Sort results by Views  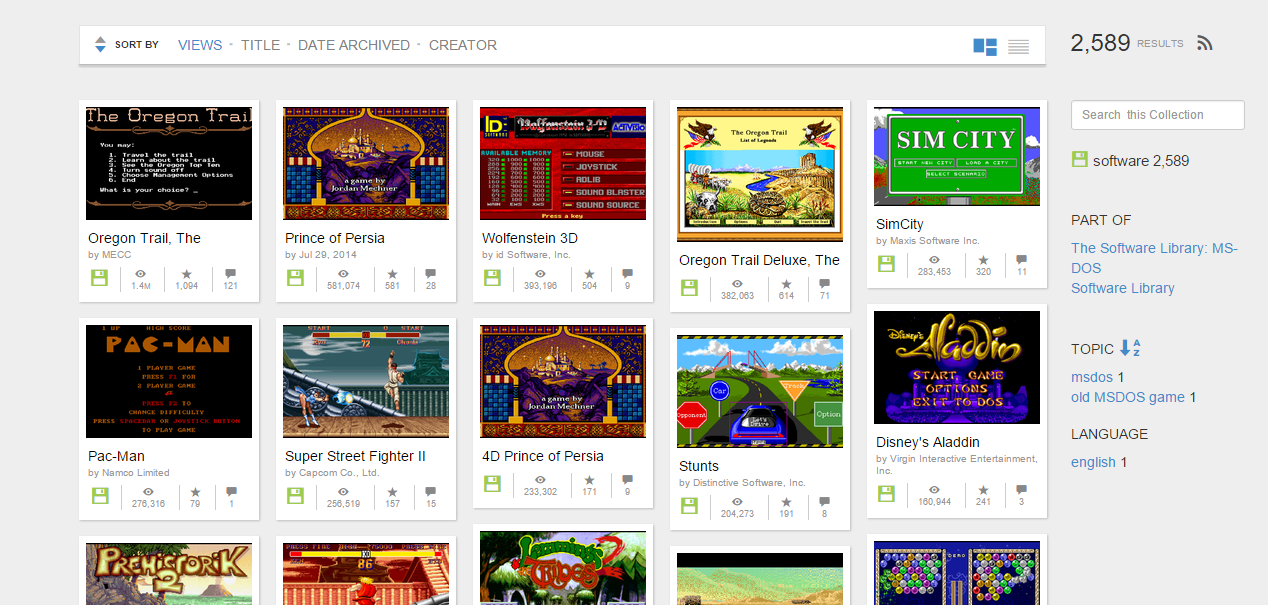(200, 45)
